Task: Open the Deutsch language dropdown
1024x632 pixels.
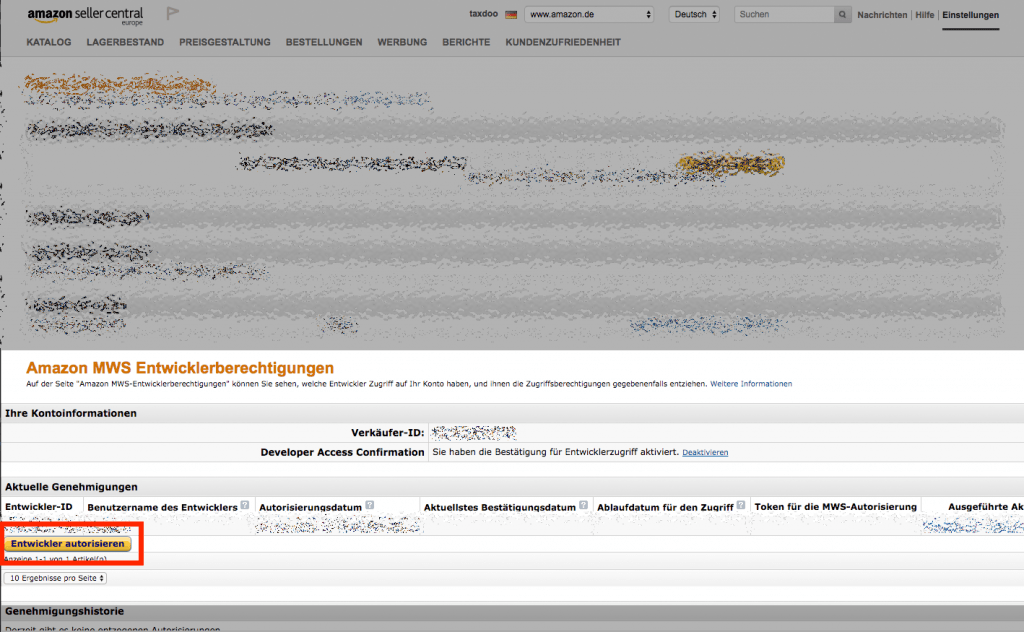Action: click(694, 14)
